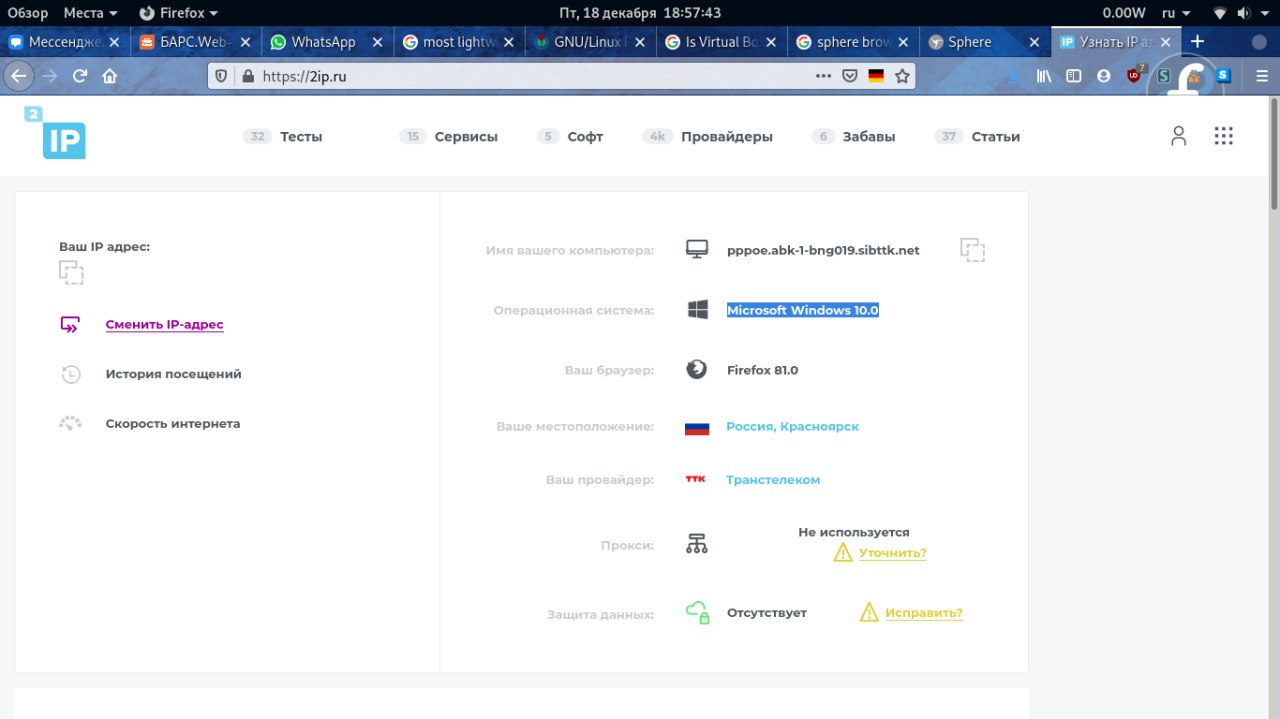This screenshot has height=719, width=1280.
Task: Open the 2ip apps grid menu
Action: 1223,136
